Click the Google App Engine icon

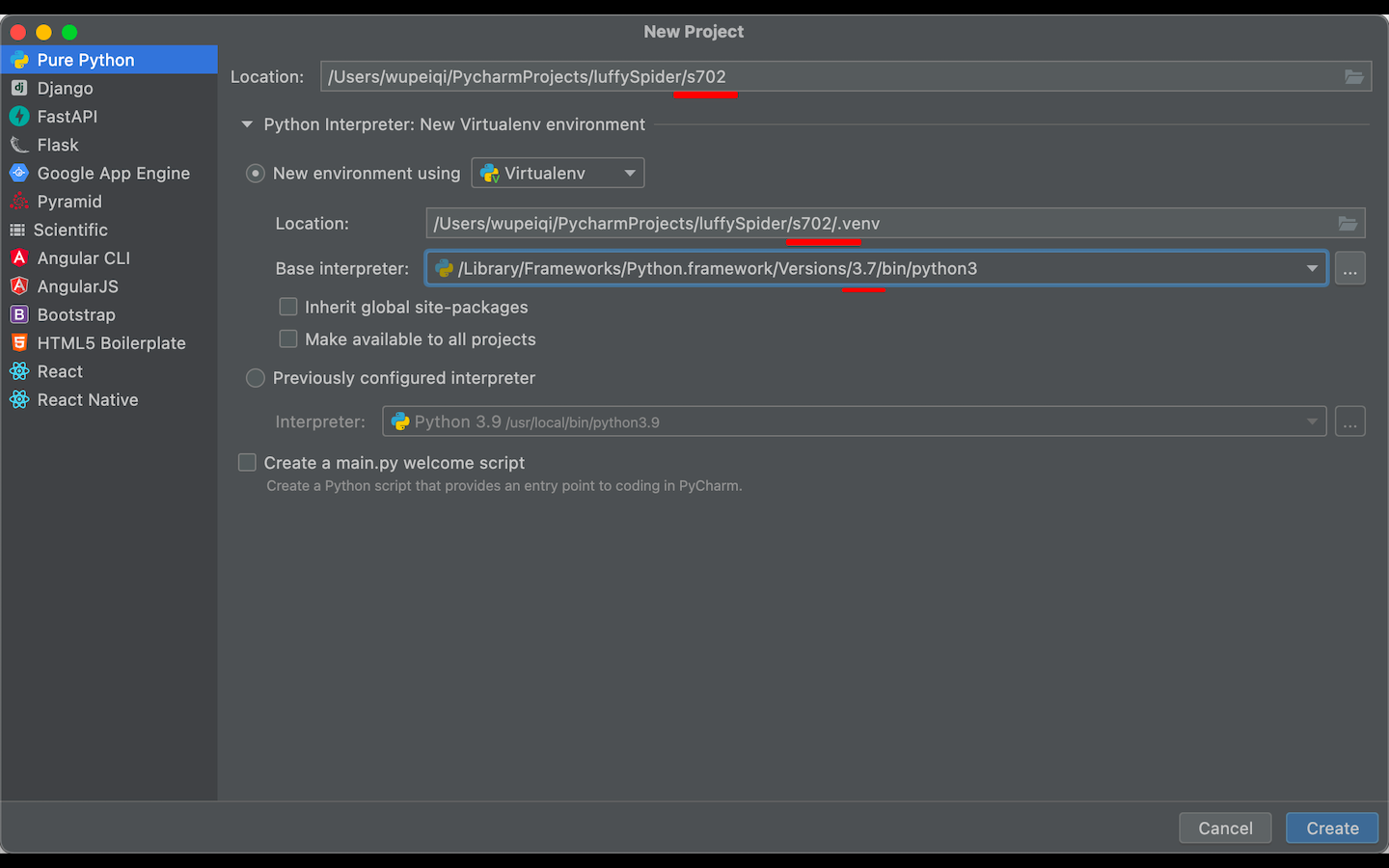point(19,173)
